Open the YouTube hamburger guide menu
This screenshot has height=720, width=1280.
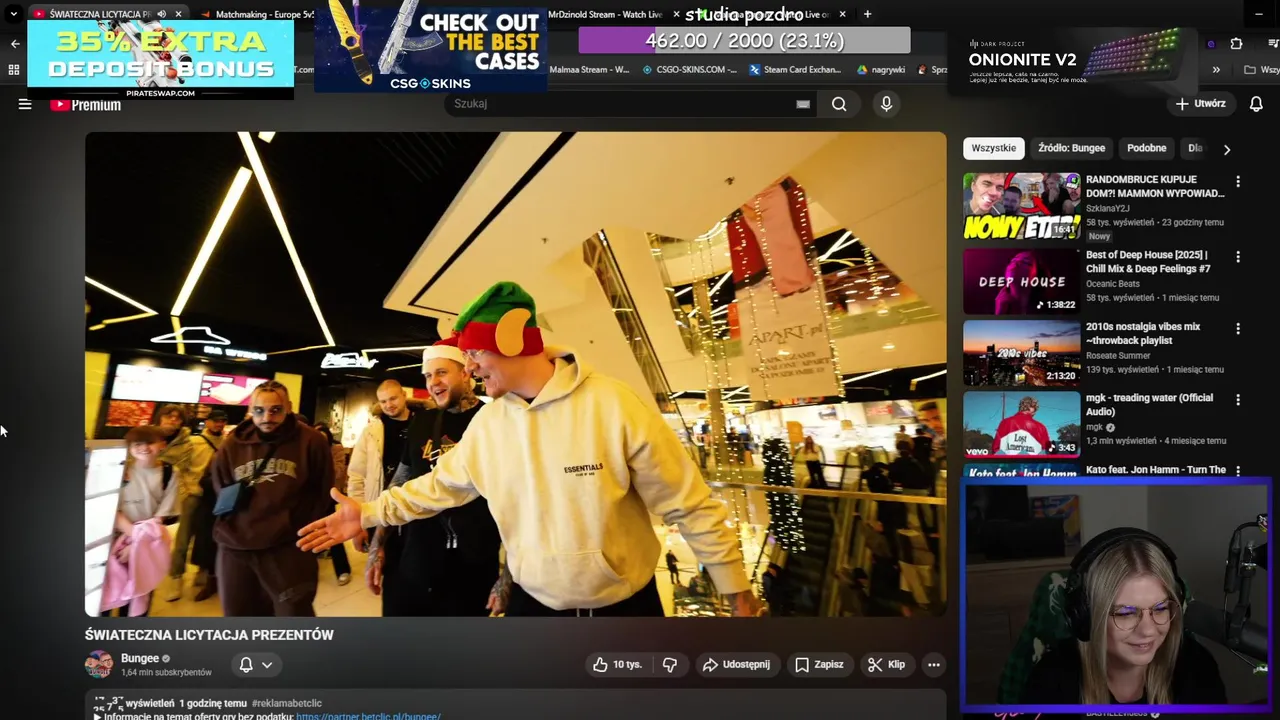pyautogui.click(x=25, y=104)
